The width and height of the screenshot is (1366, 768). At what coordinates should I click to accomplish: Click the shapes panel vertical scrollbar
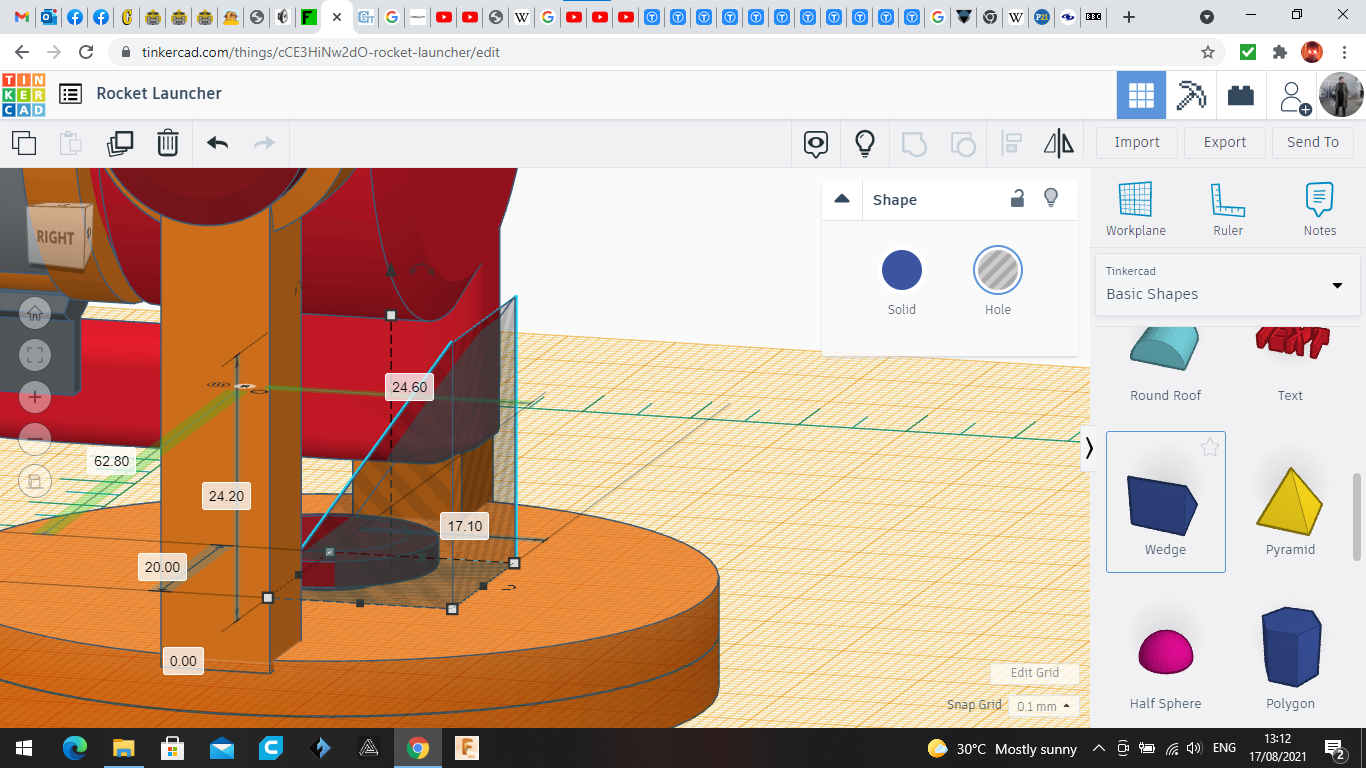click(1357, 517)
